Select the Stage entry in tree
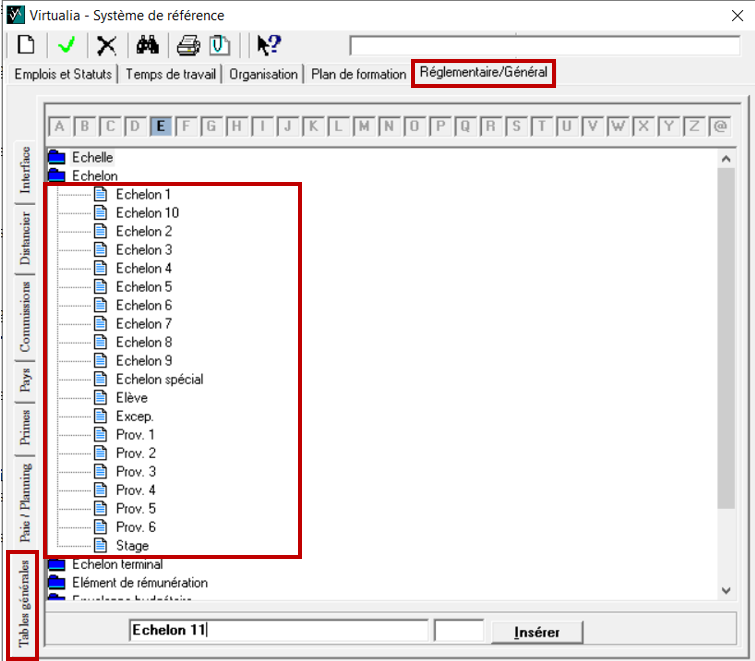 click(132, 546)
